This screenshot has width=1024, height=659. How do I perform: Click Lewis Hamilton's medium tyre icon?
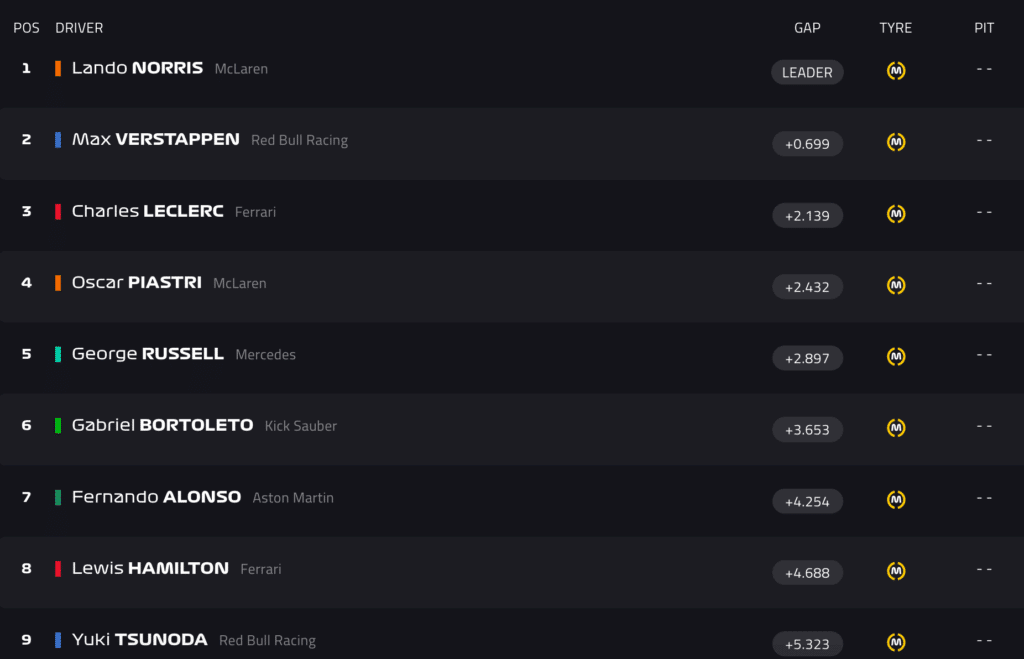(x=896, y=572)
